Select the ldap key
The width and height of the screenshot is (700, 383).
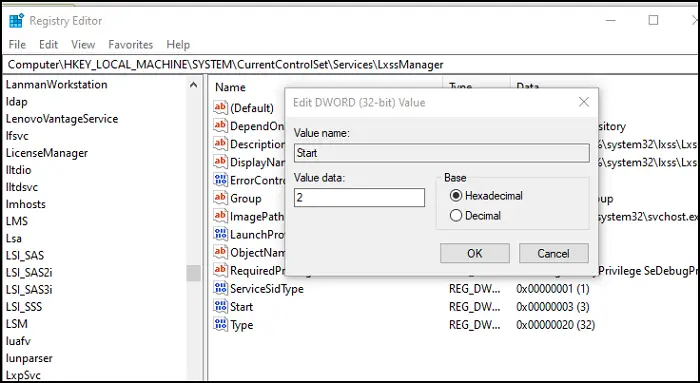(17, 101)
